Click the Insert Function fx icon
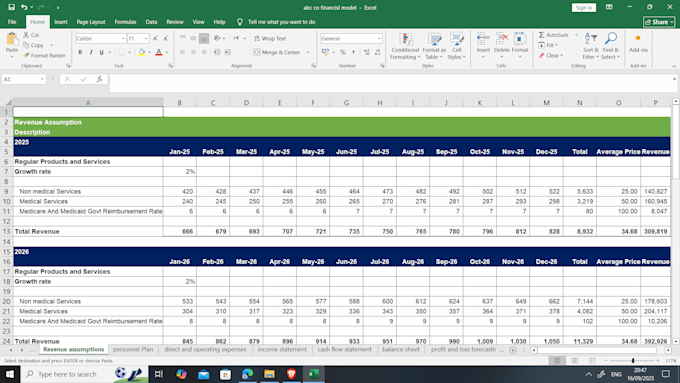The width and height of the screenshot is (680, 383). click(99, 79)
